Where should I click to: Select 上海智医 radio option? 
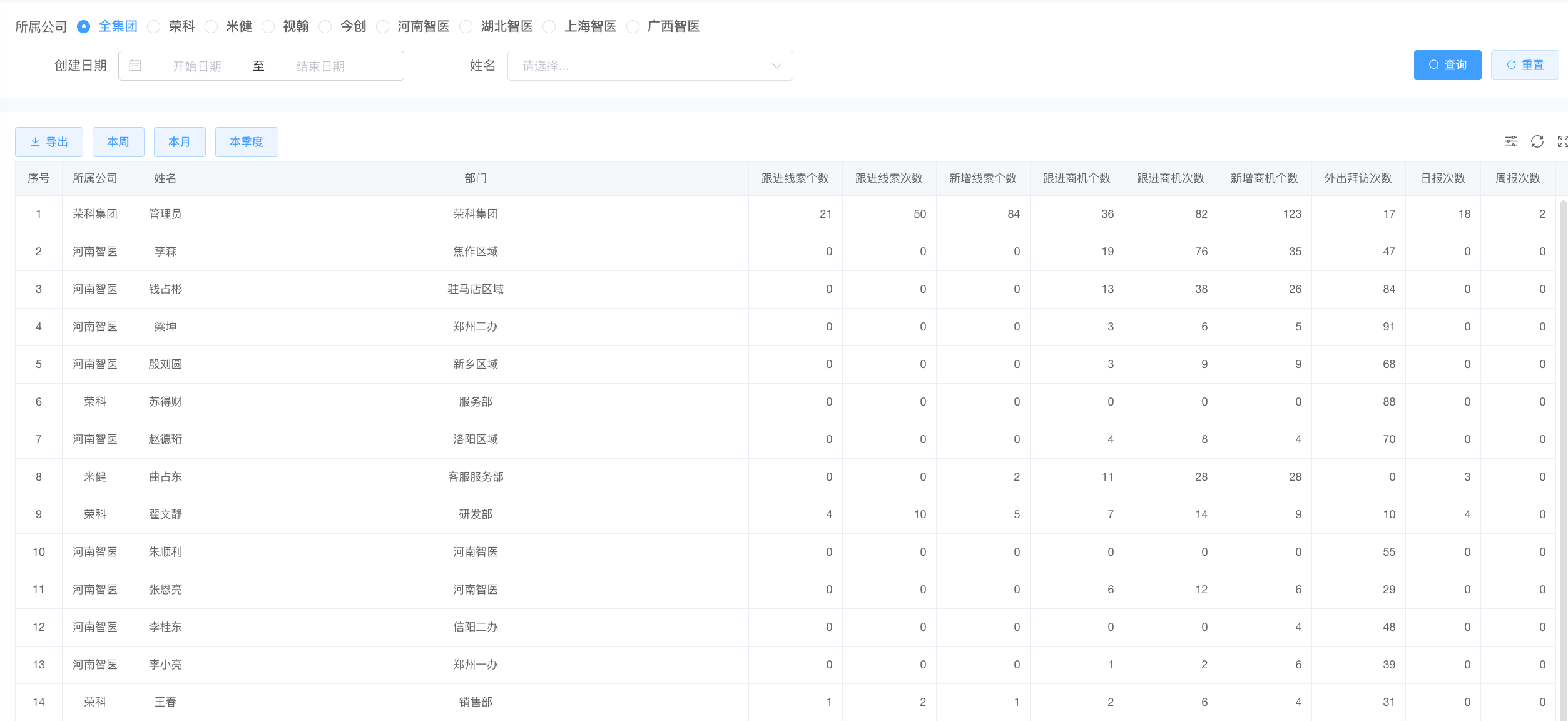click(549, 26)
